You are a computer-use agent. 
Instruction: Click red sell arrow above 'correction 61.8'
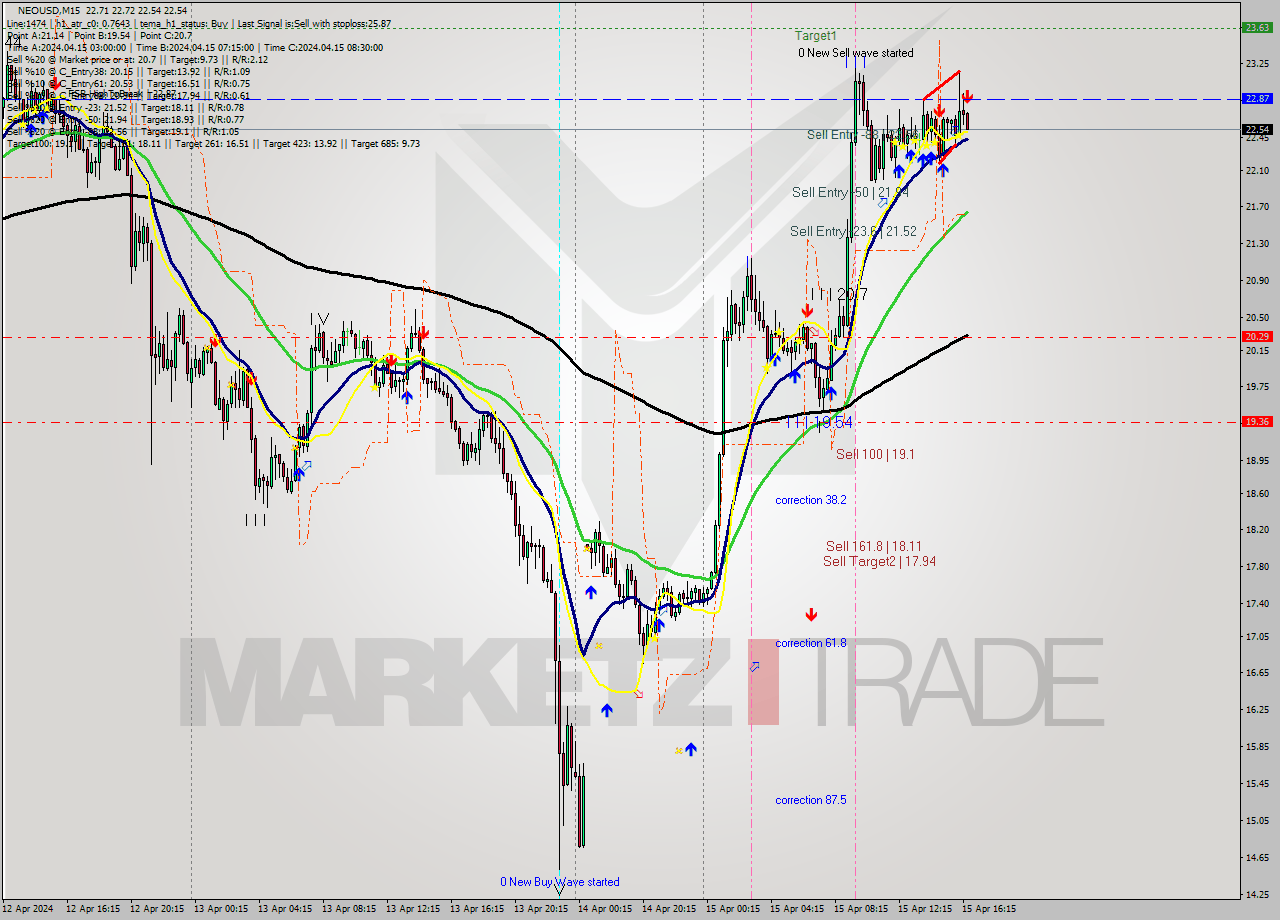tap(811, 615)
